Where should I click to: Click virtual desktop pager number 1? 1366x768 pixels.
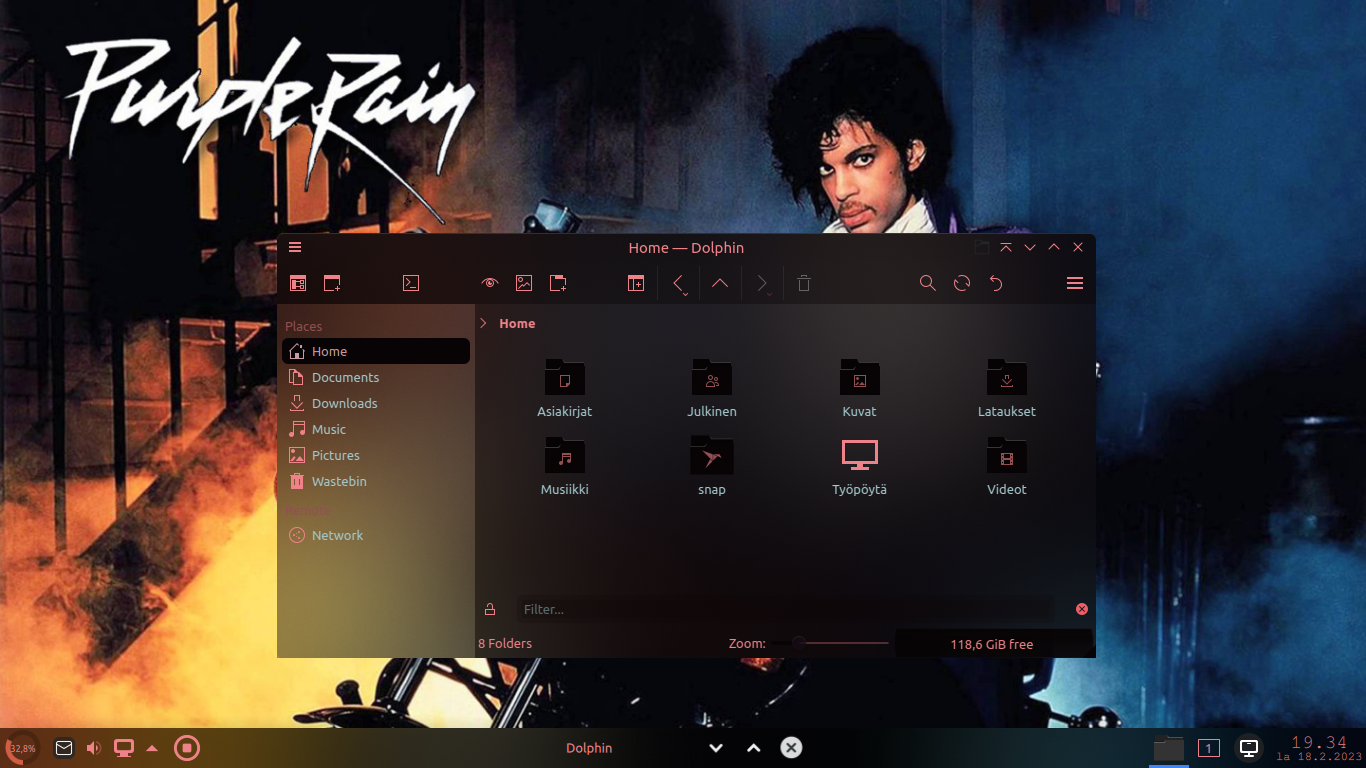1209,748
